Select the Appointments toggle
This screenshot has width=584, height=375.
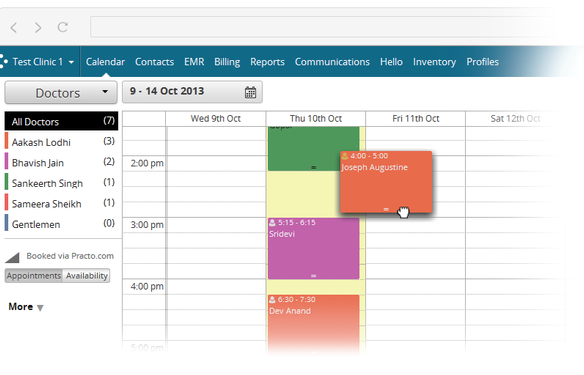click(34, 276)
